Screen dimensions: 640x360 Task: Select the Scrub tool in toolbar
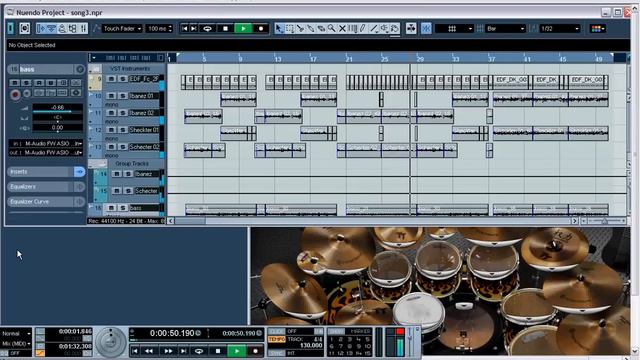[394, 29]
